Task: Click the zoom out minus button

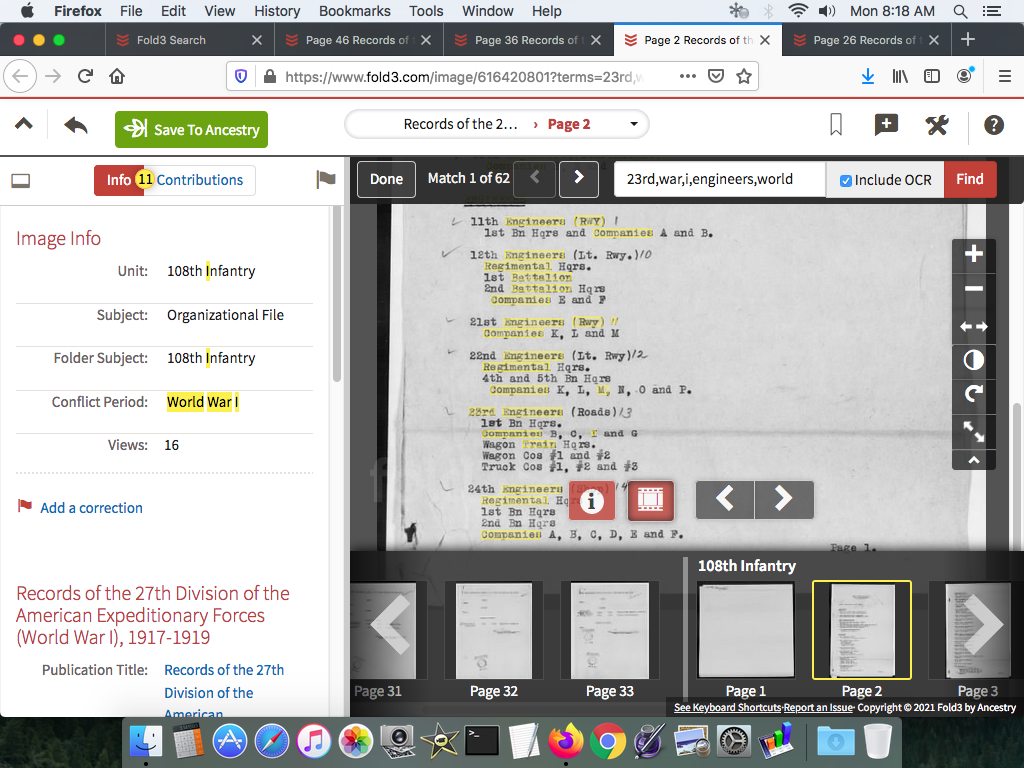Action: (x=974, y=290)
